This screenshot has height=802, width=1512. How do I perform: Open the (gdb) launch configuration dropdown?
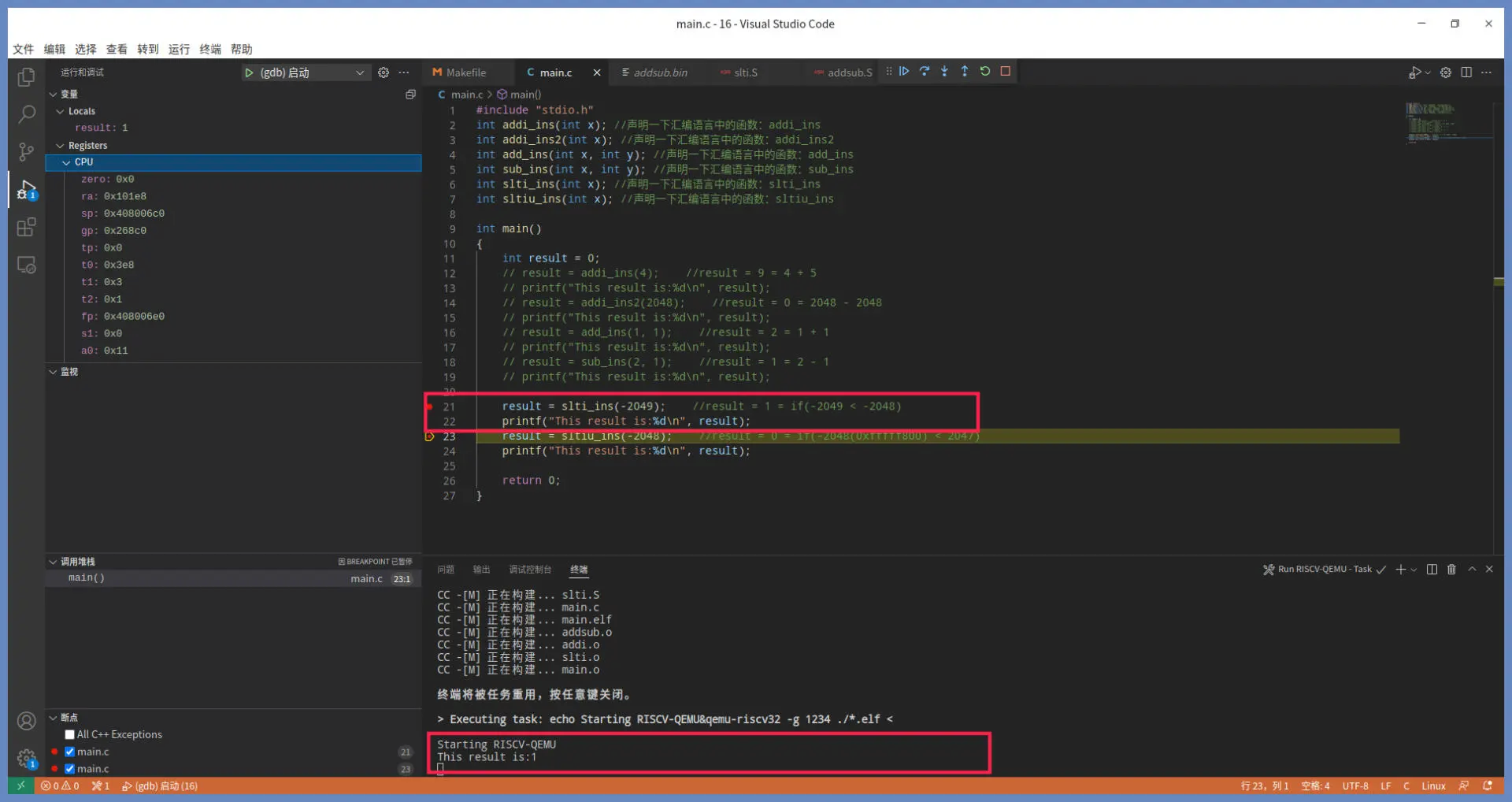point(306,72)
